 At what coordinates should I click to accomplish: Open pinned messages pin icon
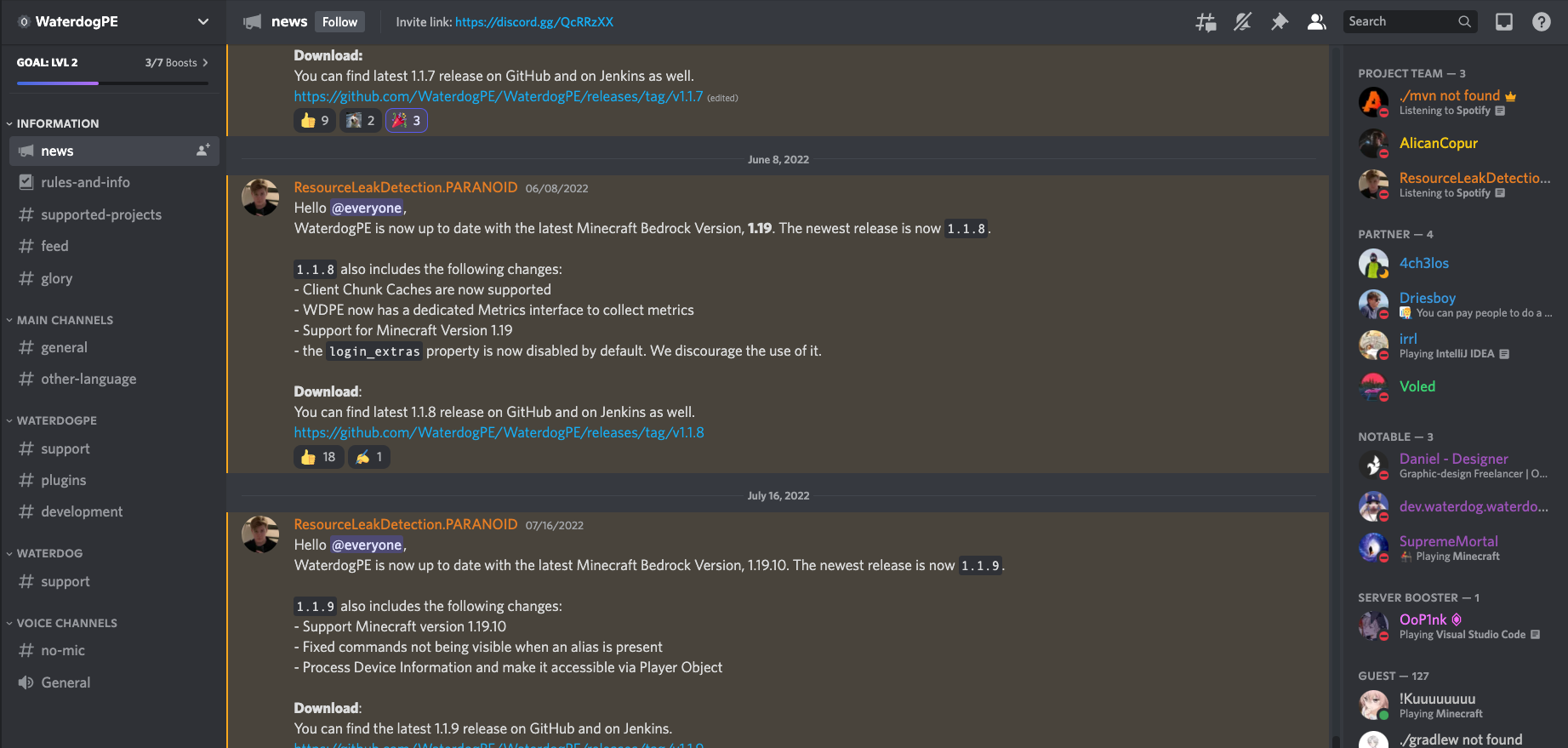[x=1280, y=22]
